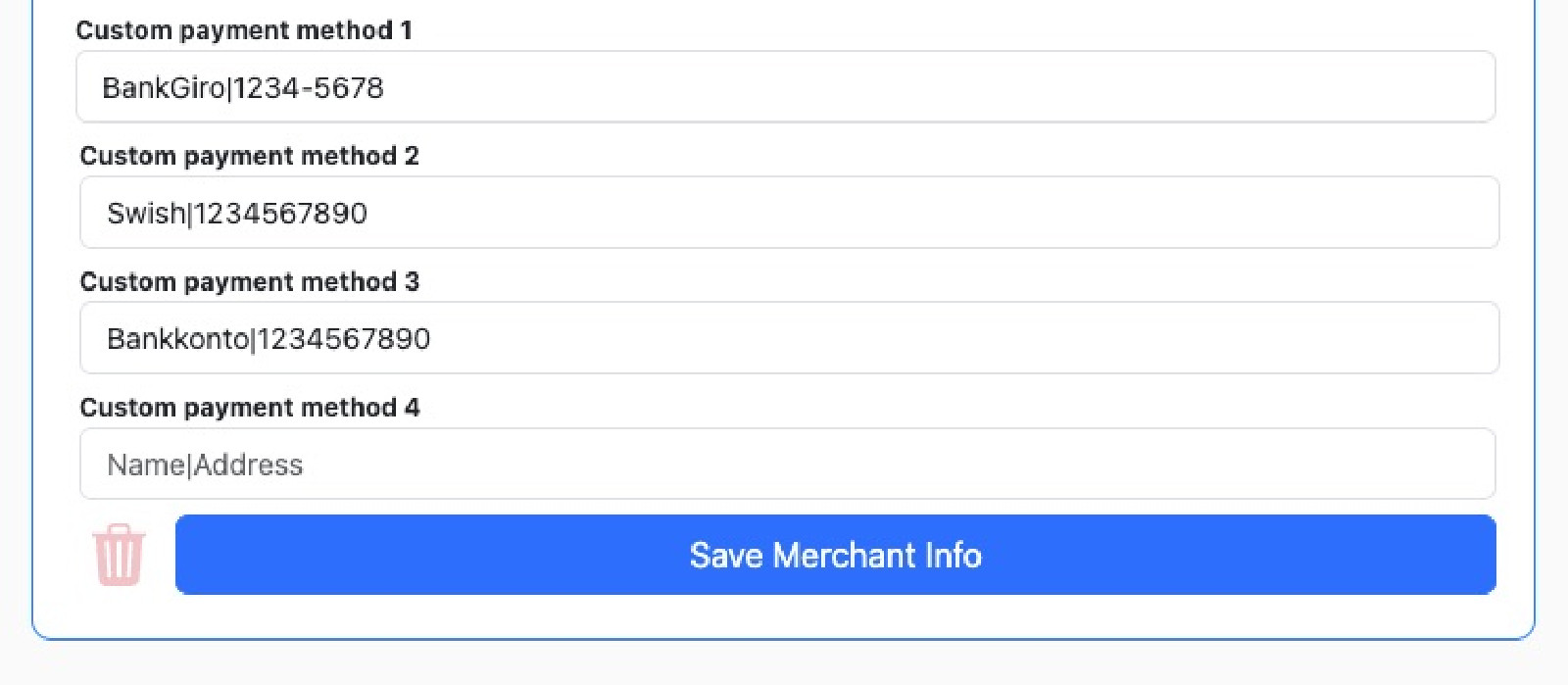Place cursor in the word Bankkonto
This screenshot has height=685, width=1568.
[178, 339]
